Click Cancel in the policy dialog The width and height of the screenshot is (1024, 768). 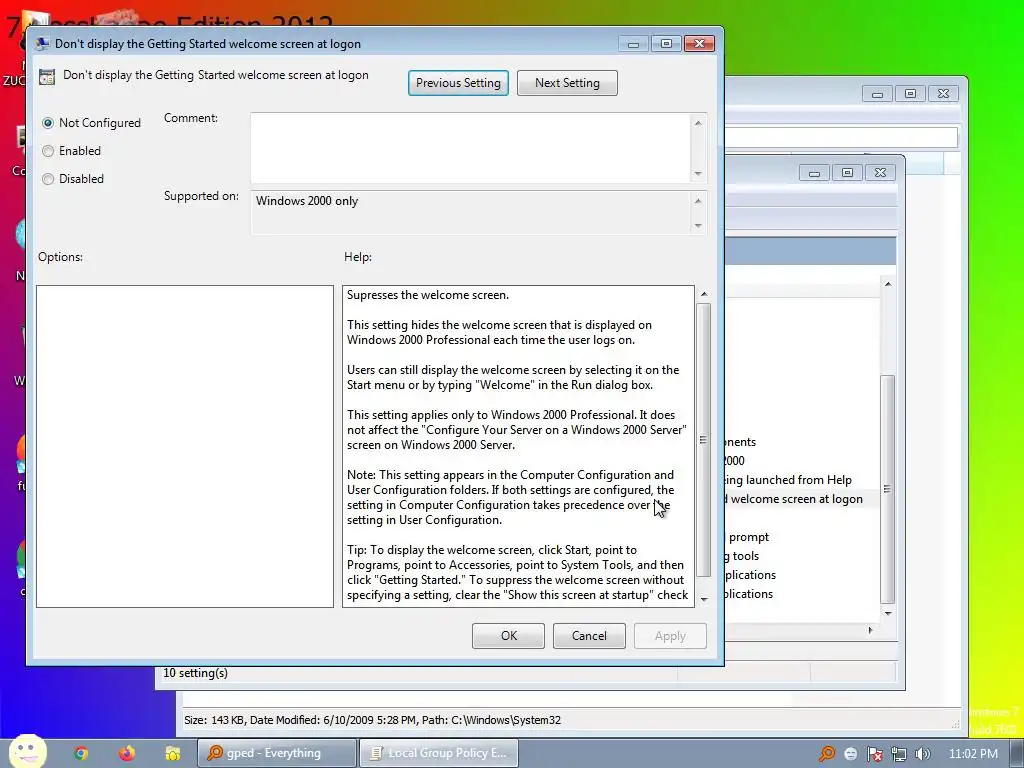coord(589,635)
